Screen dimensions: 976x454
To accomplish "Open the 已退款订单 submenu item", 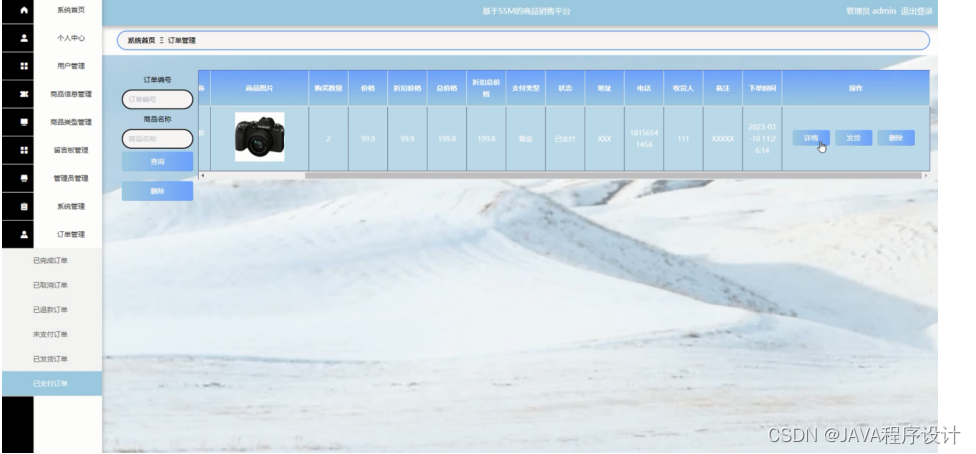I will tap(52, 310).
